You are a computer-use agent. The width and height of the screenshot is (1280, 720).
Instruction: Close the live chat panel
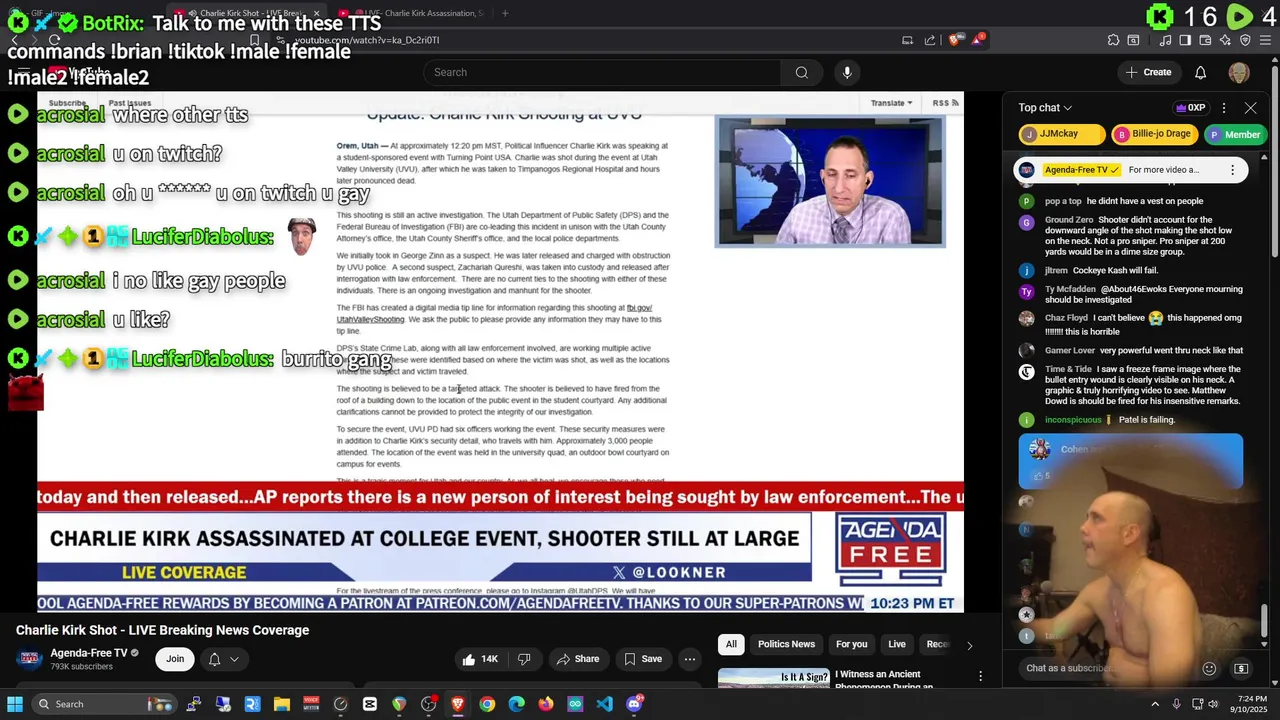[1251, 107]
